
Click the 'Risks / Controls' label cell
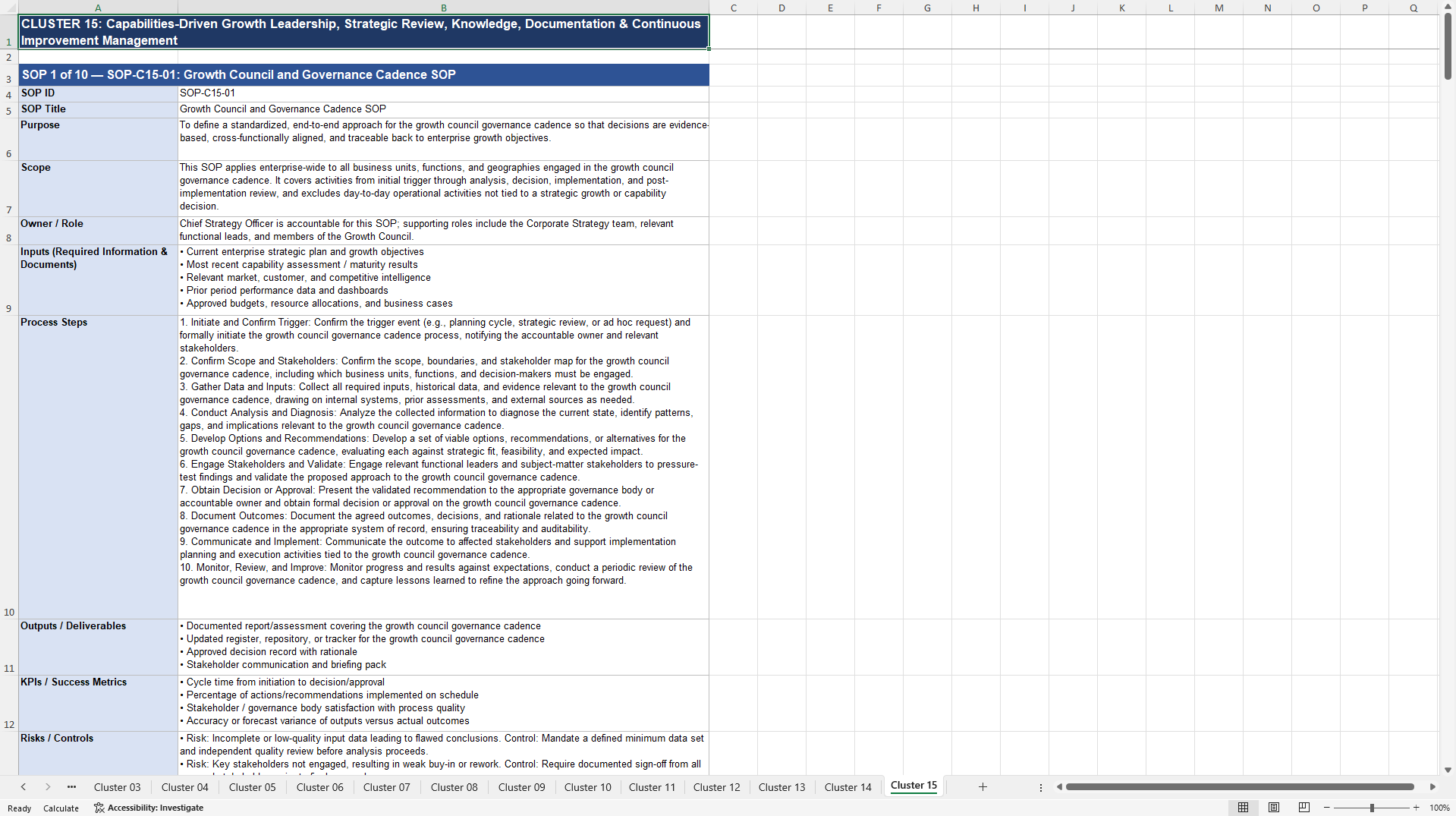coord(98,753)
